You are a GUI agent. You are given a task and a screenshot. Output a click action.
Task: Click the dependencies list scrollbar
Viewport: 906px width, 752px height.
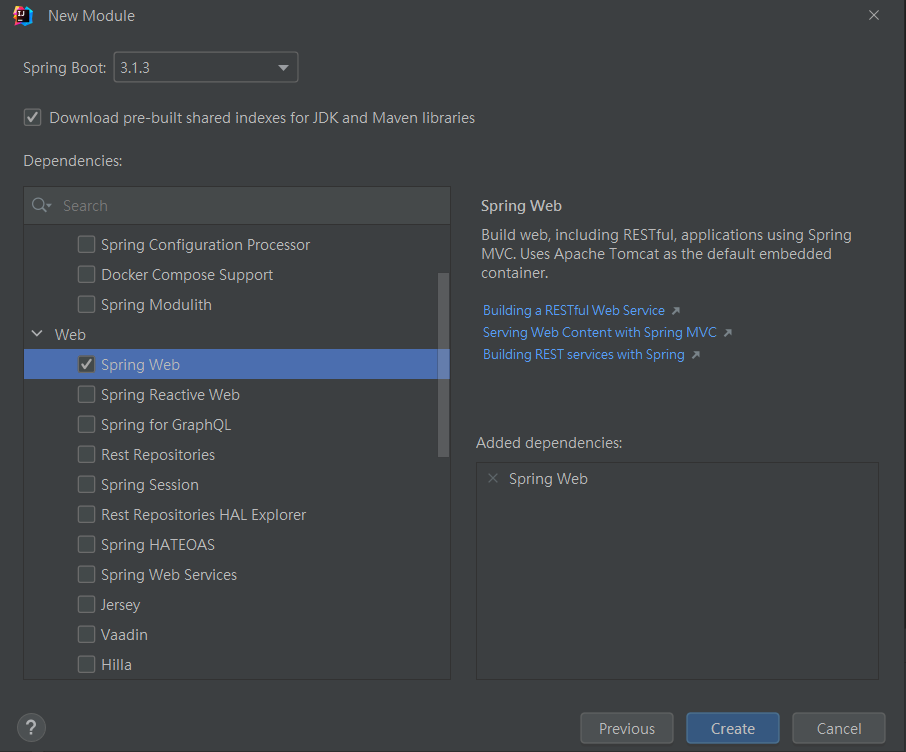click(x=443, y=365)
